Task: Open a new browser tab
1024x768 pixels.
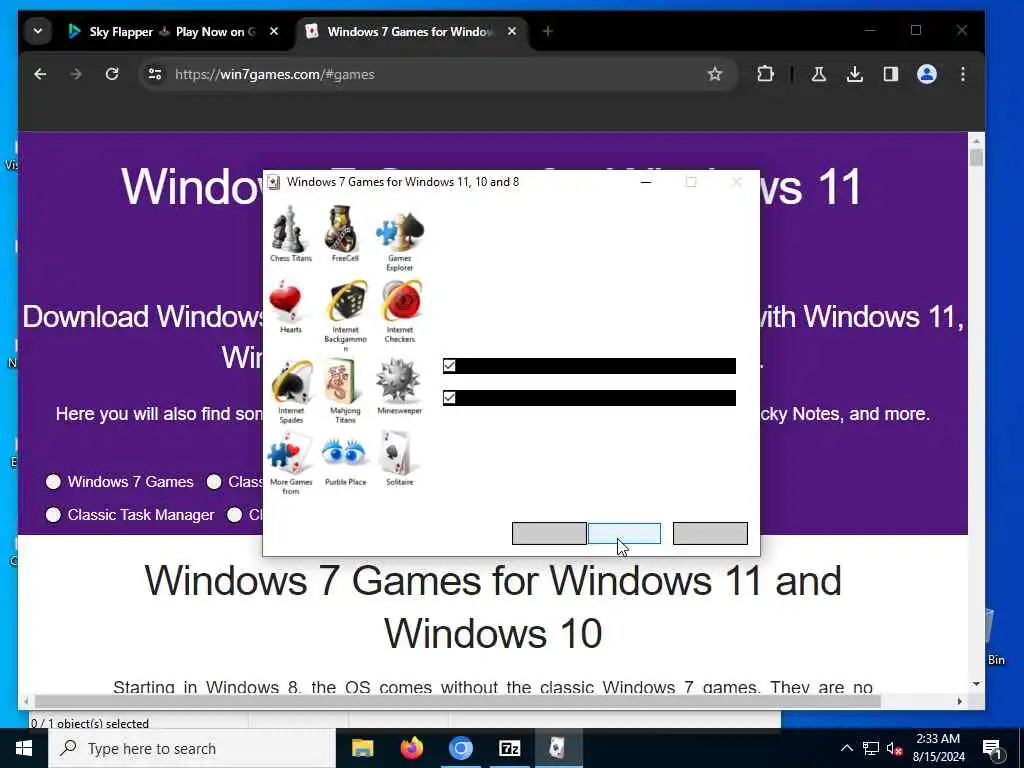Action: click(x=548, y=31)
